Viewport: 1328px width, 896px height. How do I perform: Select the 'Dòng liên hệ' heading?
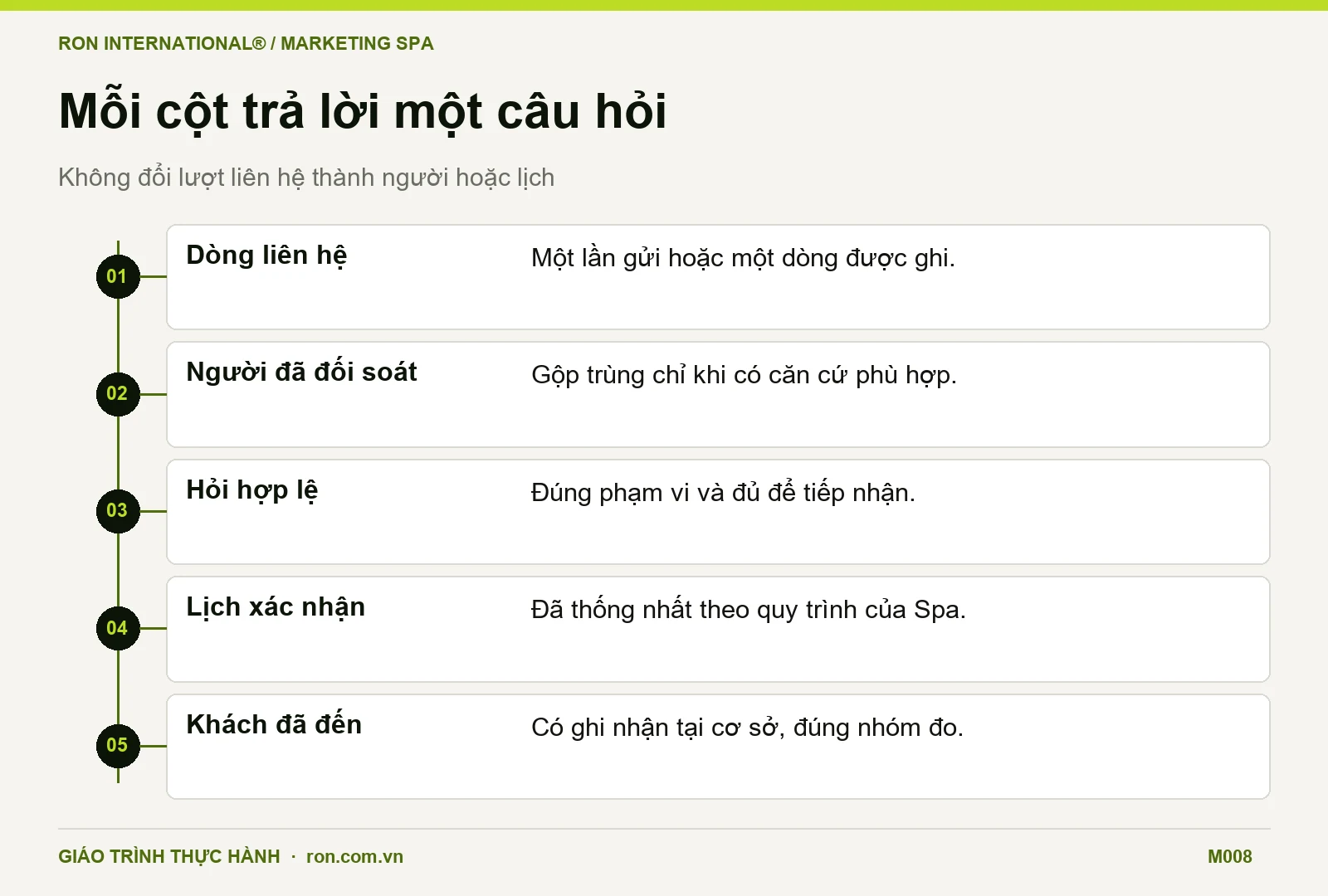pos(266,256)
